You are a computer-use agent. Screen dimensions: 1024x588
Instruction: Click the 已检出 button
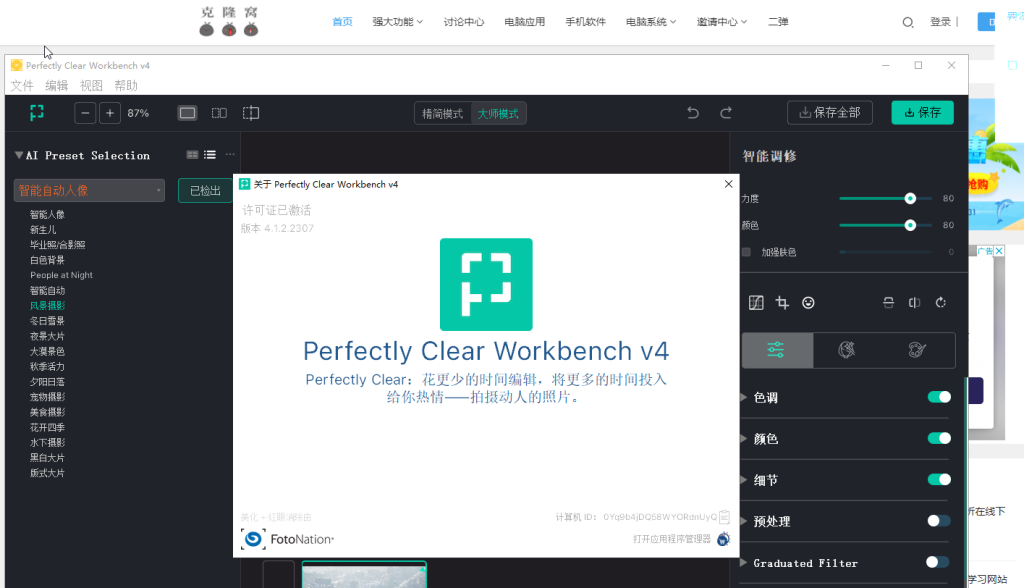(x=205, y=190)
